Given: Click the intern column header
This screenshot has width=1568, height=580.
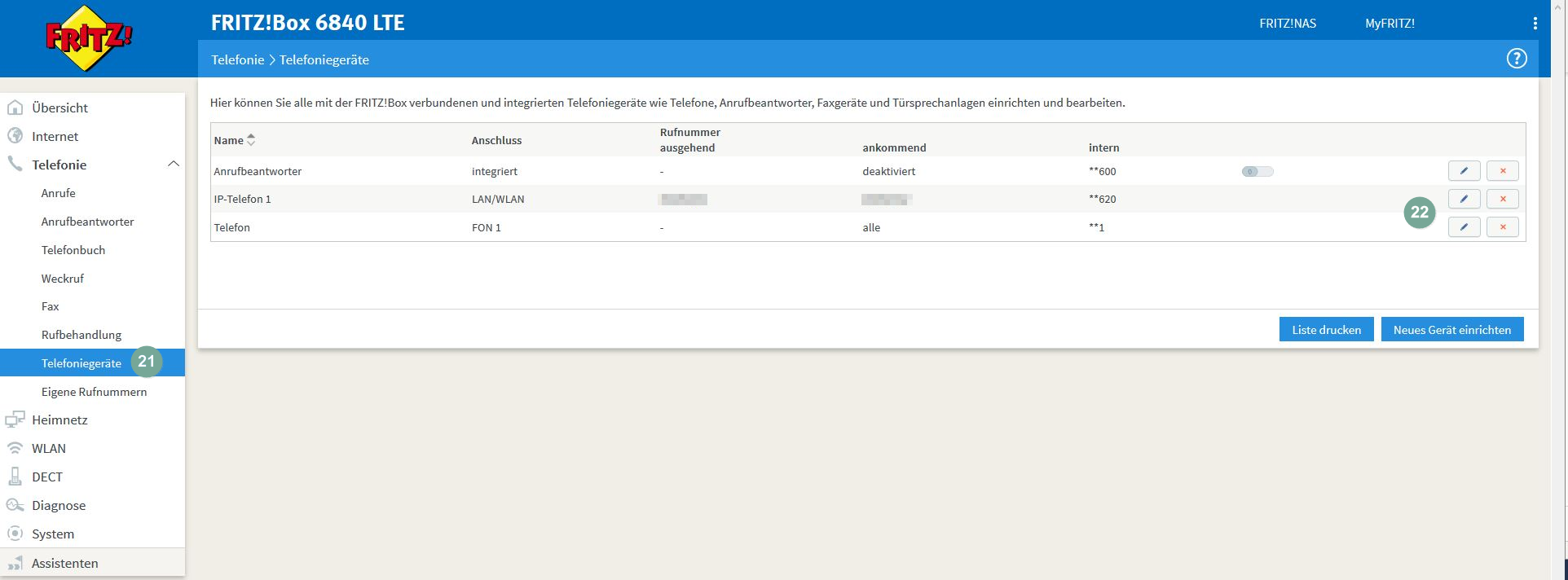Looking at the screenshot, I should click(1103, 147).
